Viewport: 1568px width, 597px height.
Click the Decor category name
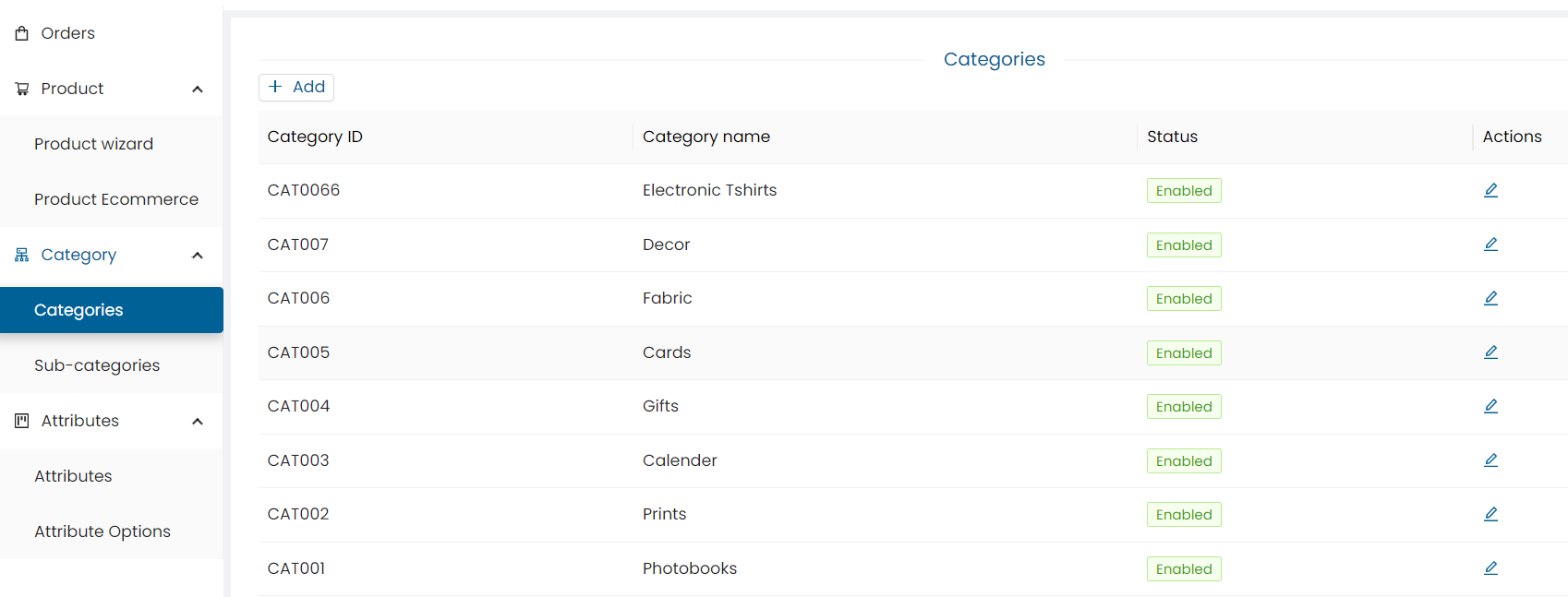[x=667, y=245]
